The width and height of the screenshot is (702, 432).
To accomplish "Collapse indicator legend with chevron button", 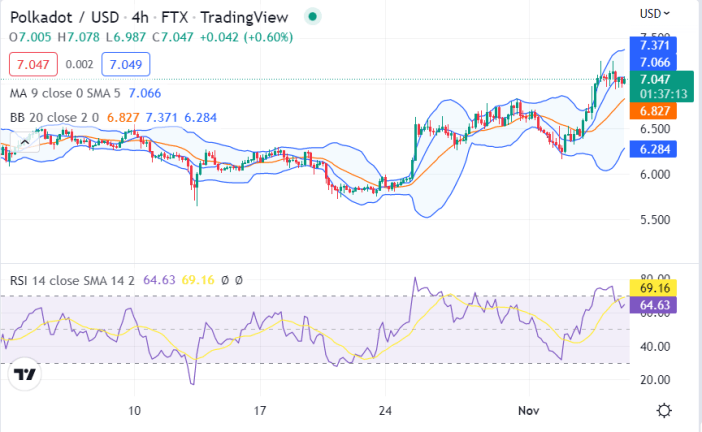I will (x=25, y=142).
